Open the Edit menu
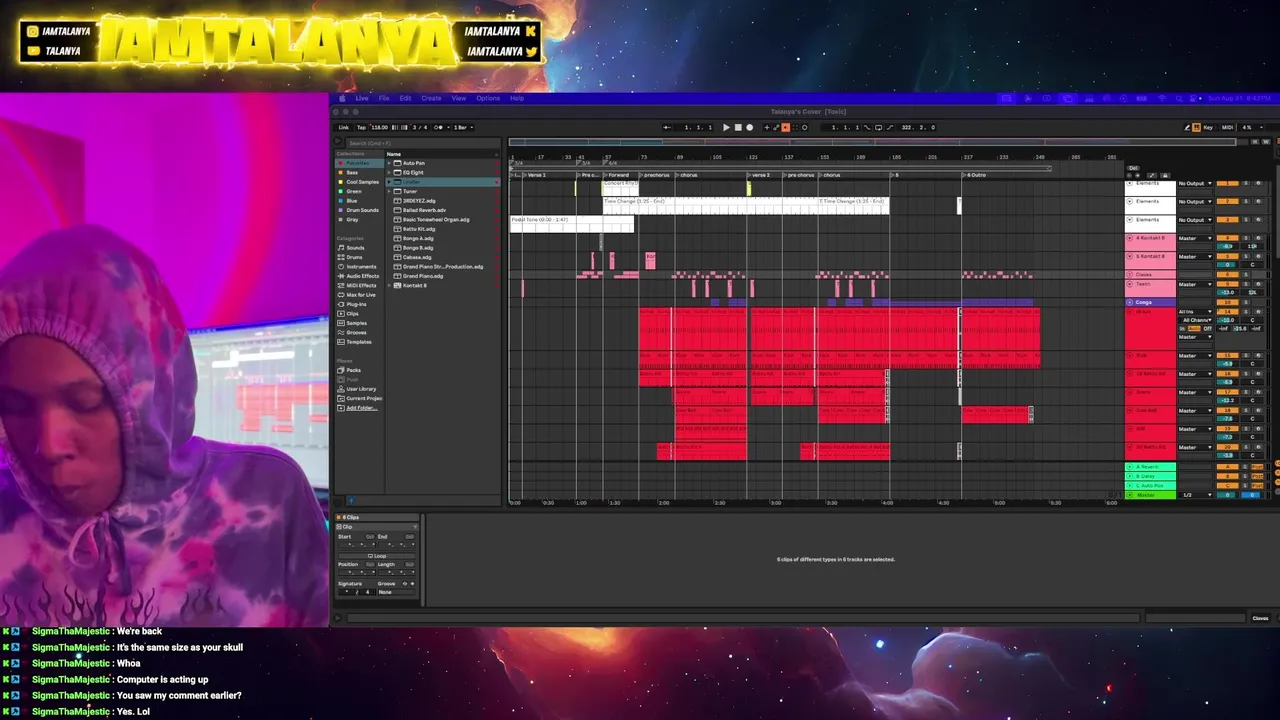 [405, 98]
